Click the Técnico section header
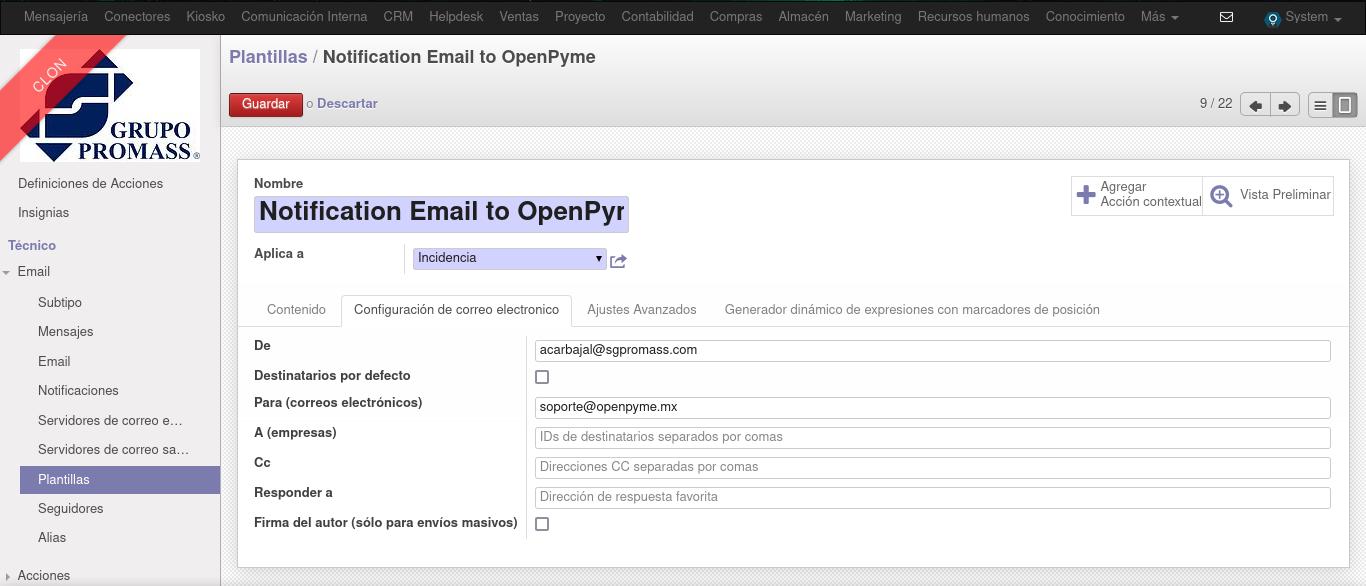This screenshot has width=1366, height=586. click(32, 246)
